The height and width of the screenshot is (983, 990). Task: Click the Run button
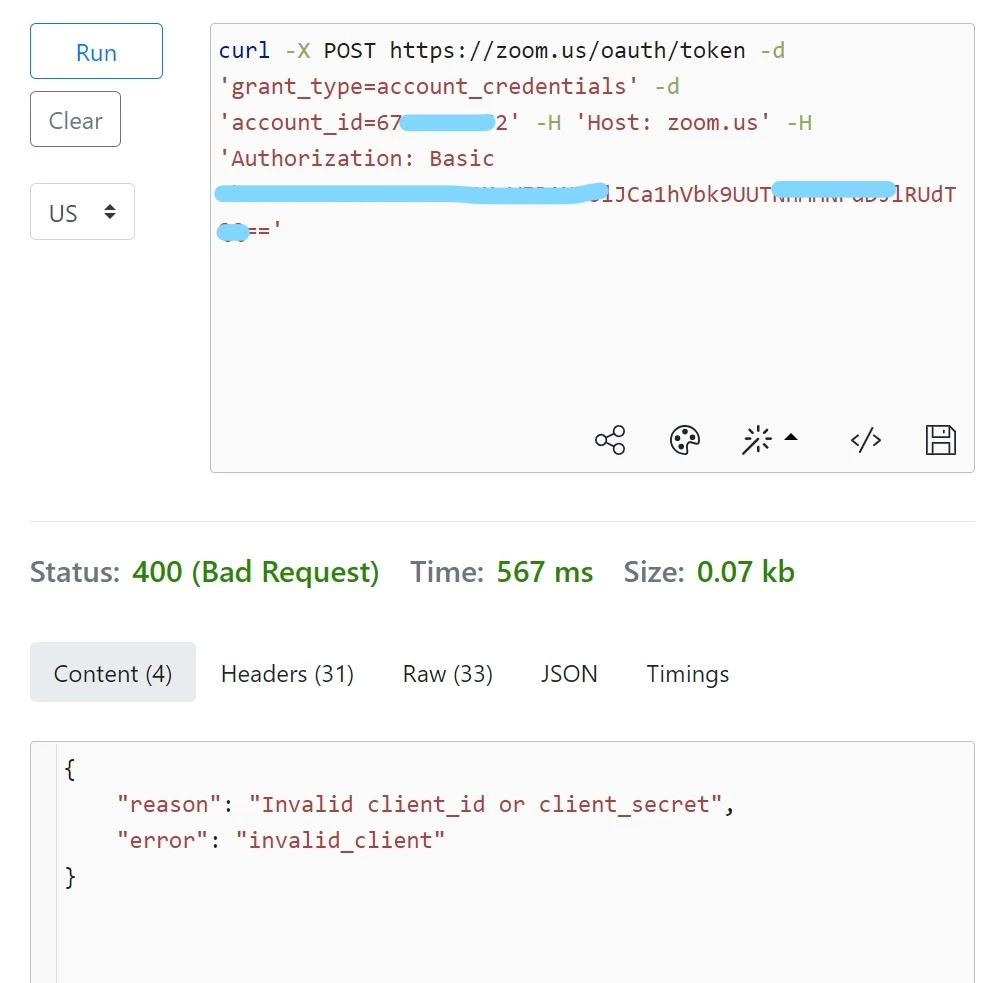click(96, 51)
